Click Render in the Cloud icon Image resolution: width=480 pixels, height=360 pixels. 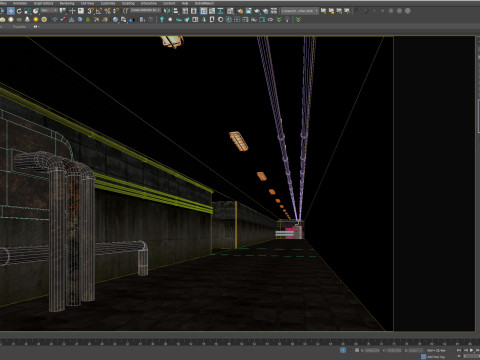[265, 11]
